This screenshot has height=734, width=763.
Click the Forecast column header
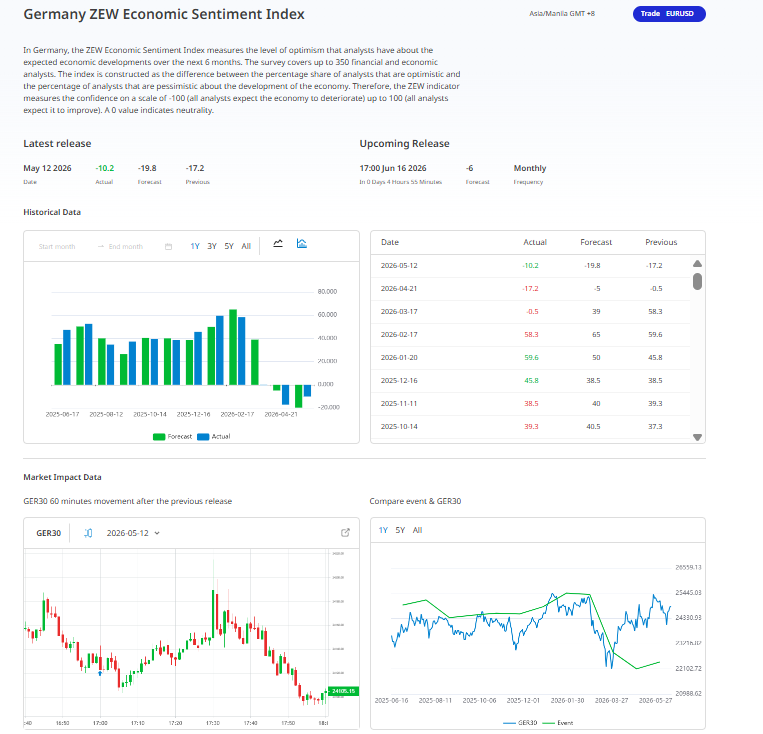tap(596, 242)
